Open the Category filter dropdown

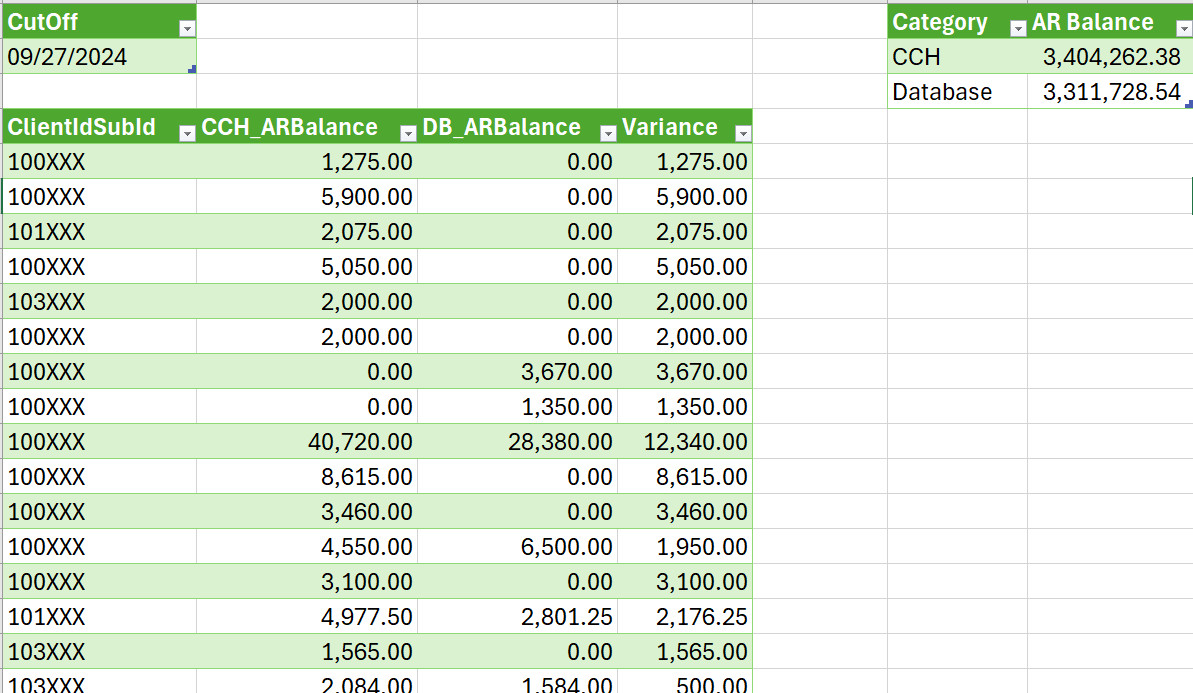click(x=1017, y=29)
